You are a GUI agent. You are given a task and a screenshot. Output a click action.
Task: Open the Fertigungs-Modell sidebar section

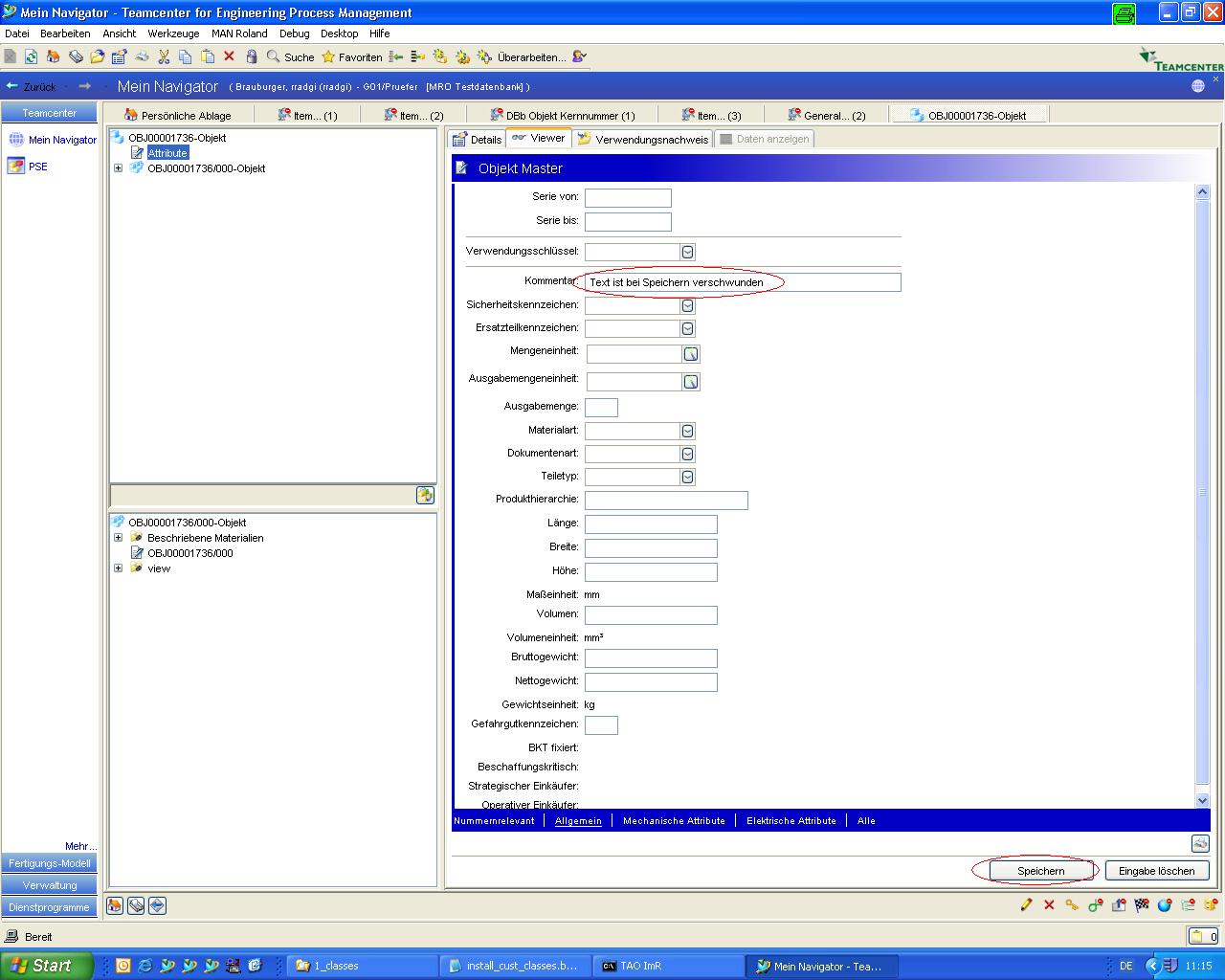50,863
